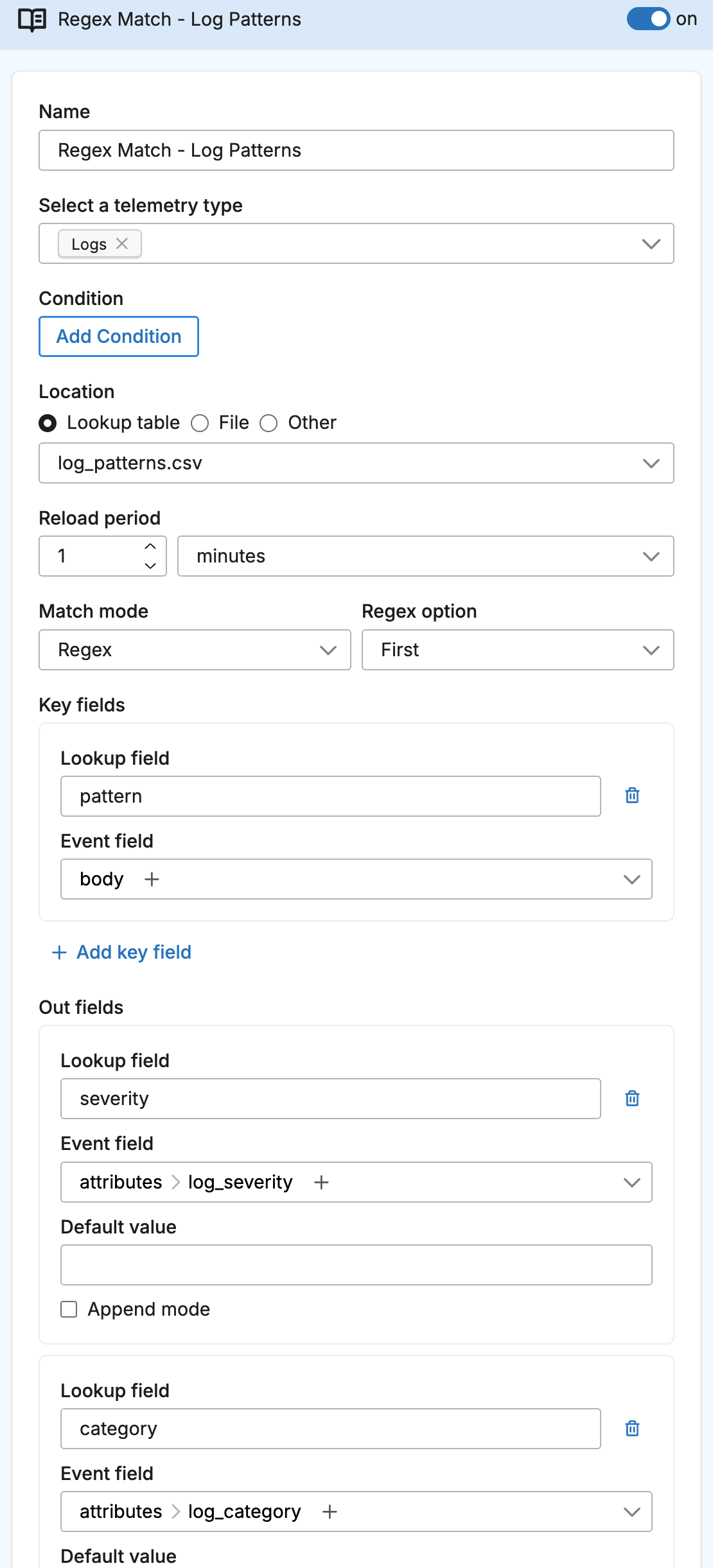Click the lookup book icon in header
The height and width of the screenshot is (1568, 713).
pos(31,20)
